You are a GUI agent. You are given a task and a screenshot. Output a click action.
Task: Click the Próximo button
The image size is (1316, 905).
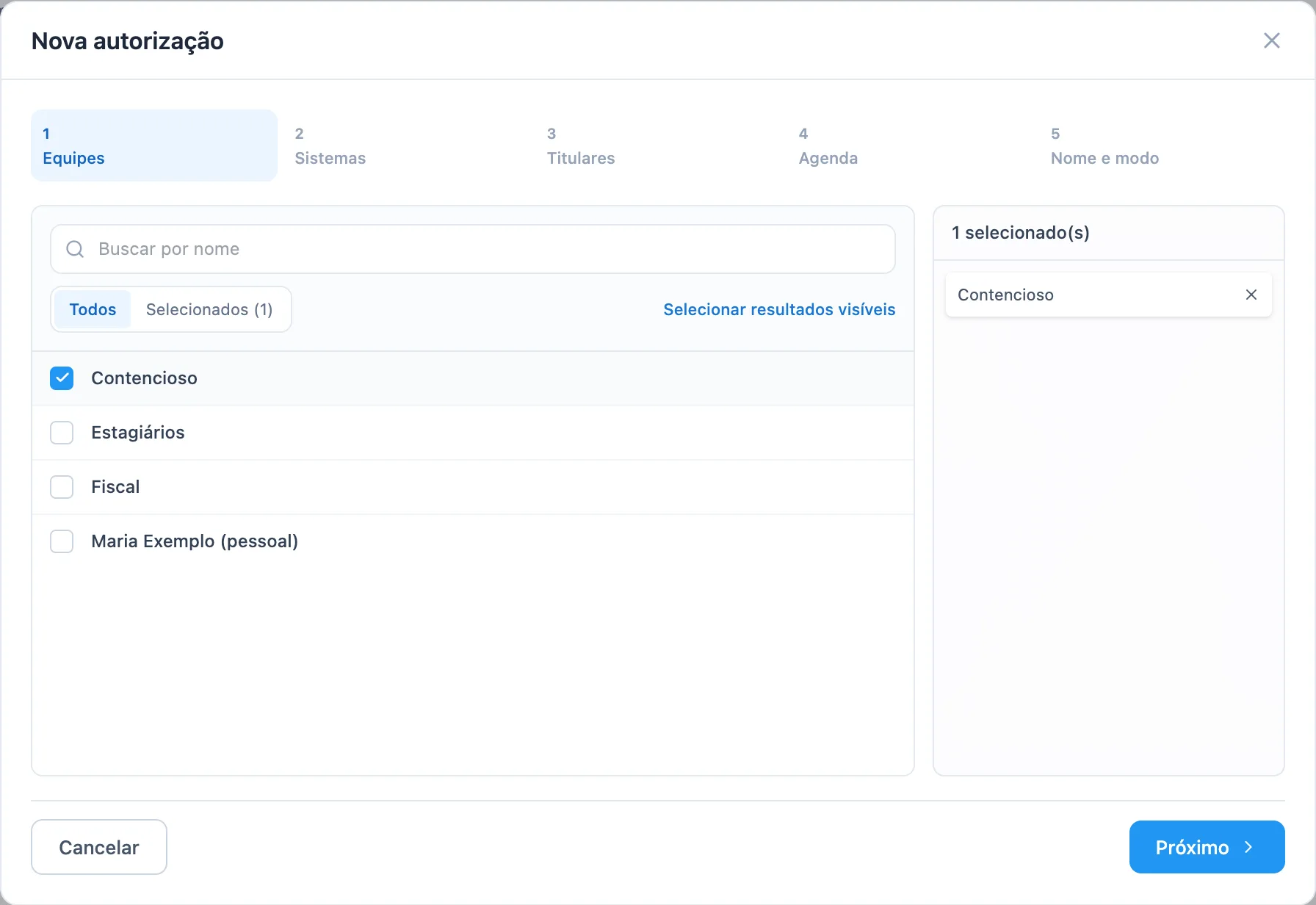pyautogui.click(x=1207, y=847)
